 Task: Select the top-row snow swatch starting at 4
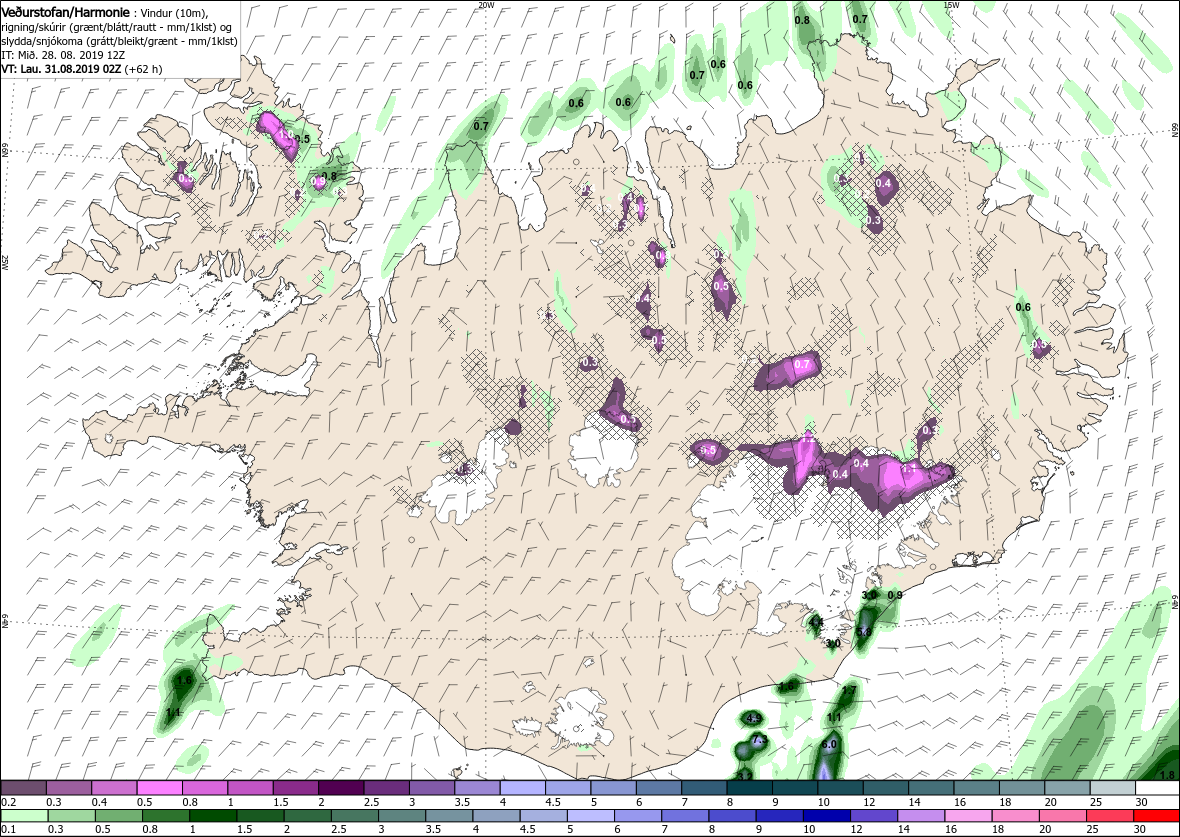click(522, 788)
